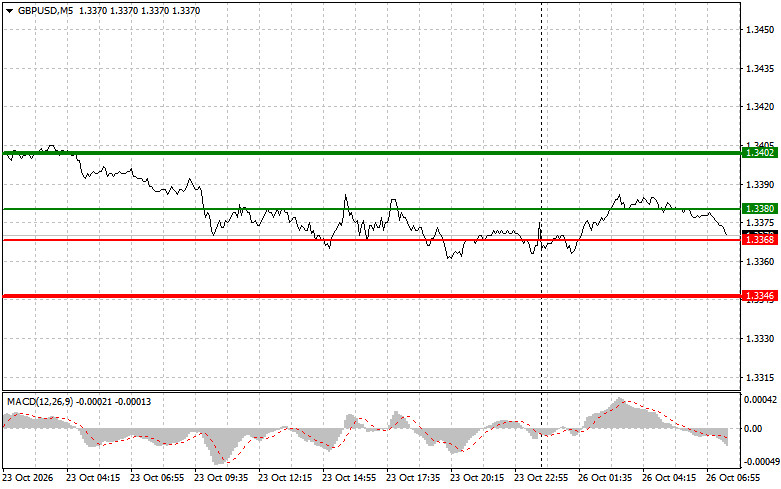This screenshot has width=781, height=489.
Task: Select the thick red 1.3346 horizontal line
Action: coord(372,296)
